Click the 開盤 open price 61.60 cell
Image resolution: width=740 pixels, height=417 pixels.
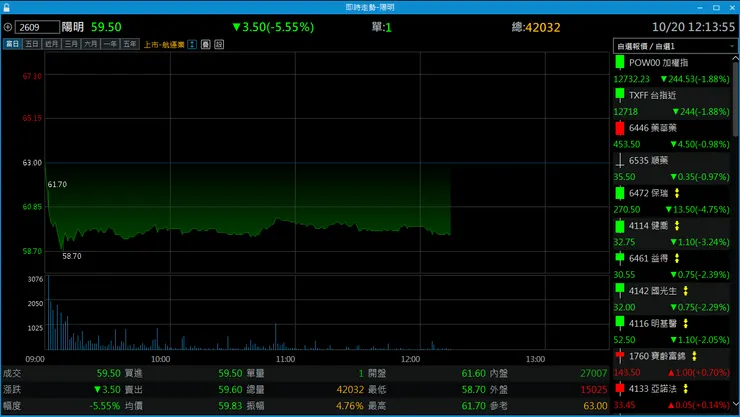tap(473, 373)
